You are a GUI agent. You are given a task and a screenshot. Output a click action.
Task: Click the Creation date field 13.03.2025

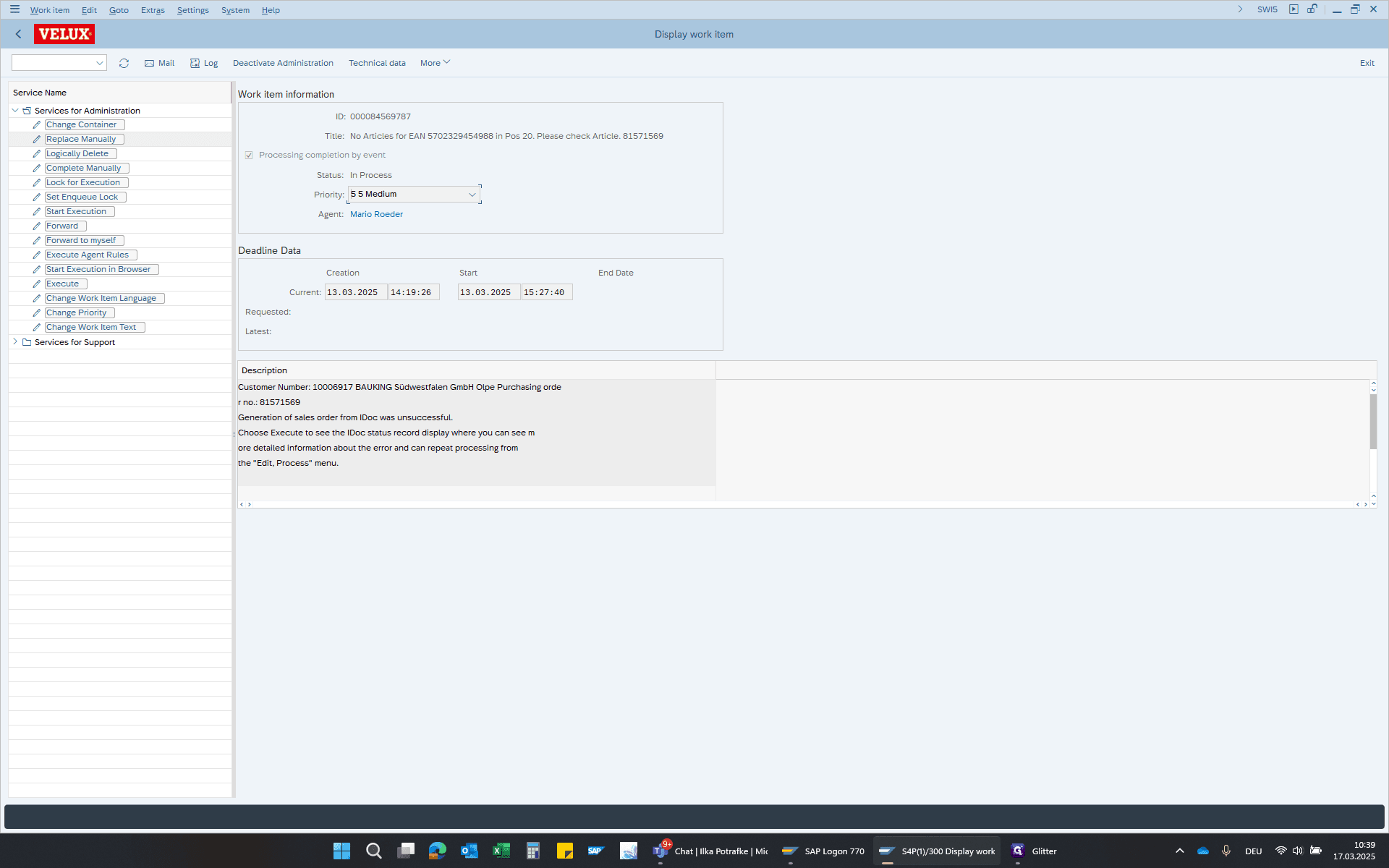[355, 292]
